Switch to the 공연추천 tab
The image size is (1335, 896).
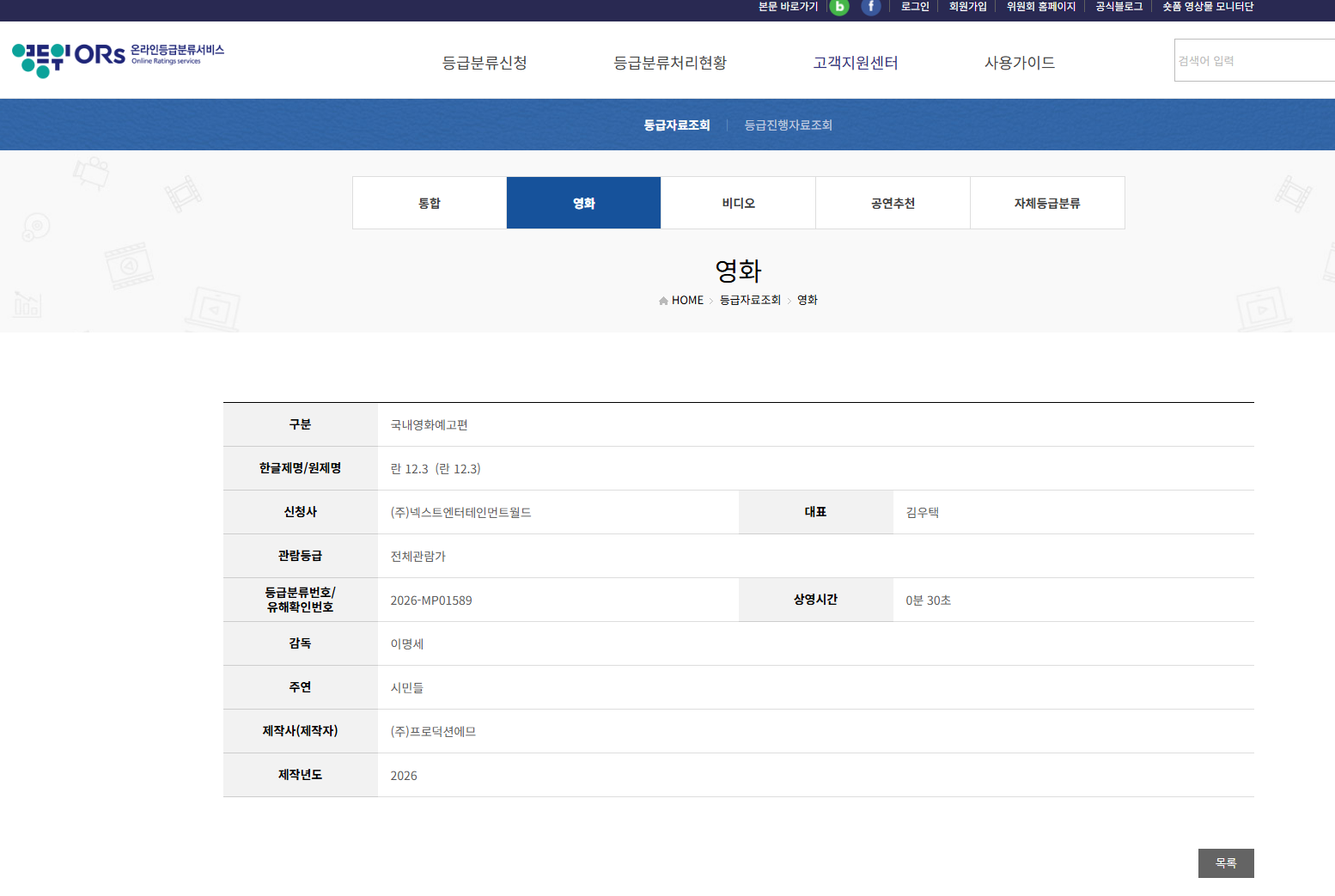pos(893,204)
